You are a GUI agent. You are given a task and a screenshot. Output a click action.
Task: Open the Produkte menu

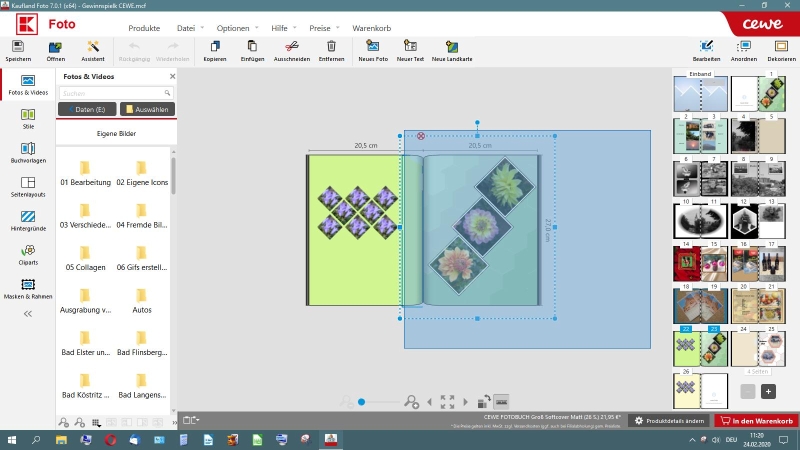click(x=144, y=28)
